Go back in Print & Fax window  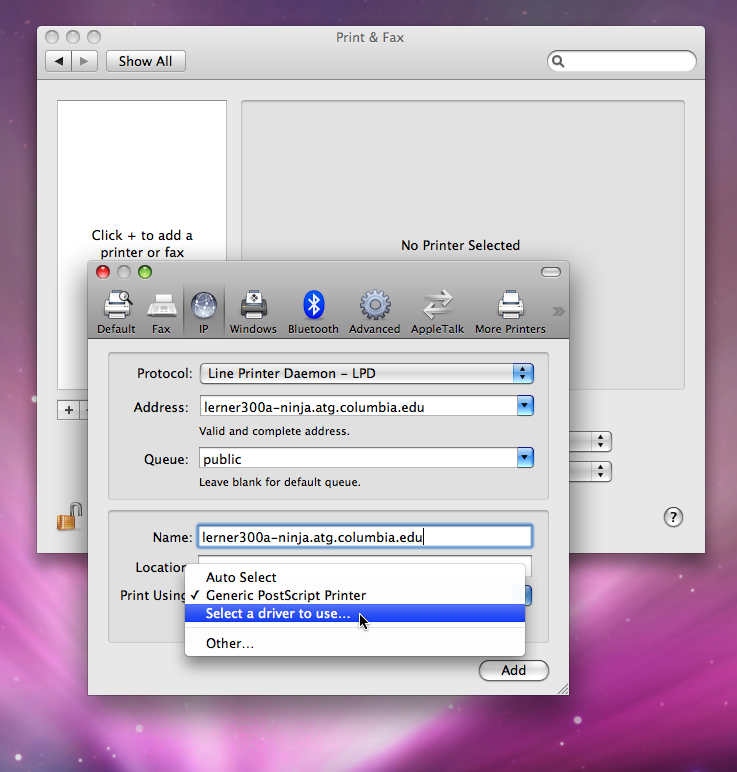tap(59, 61)
